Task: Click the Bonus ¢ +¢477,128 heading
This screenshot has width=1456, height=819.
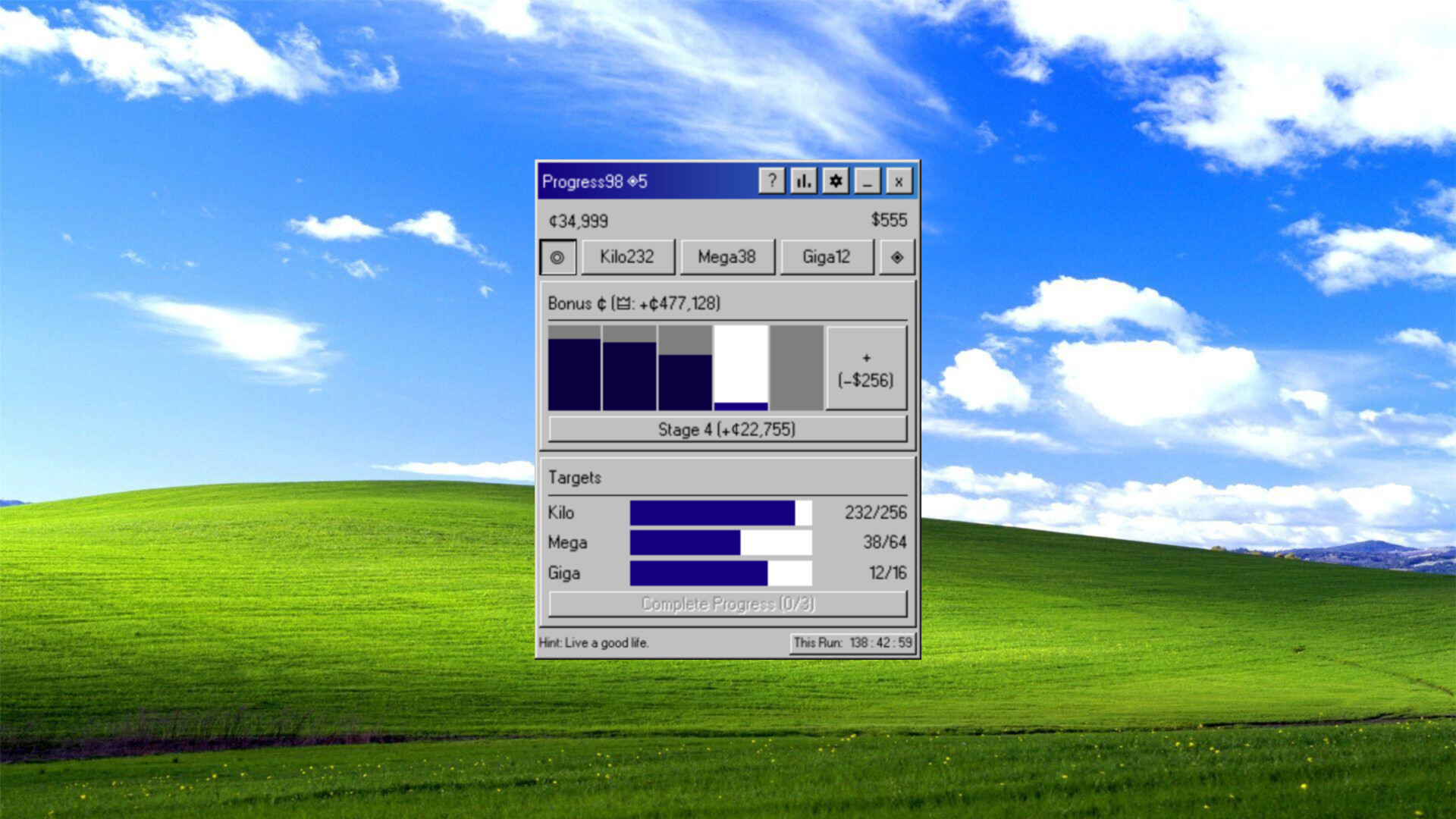Action: click(634, 303)
